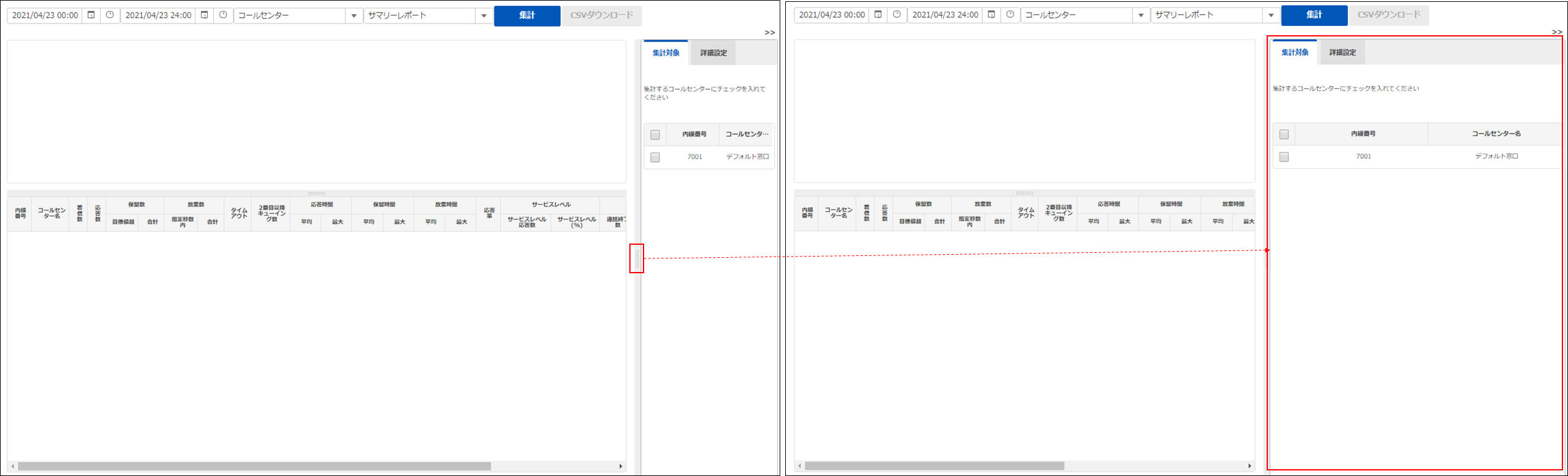Open start time clock picker in left screenshot

coord(110,15)
